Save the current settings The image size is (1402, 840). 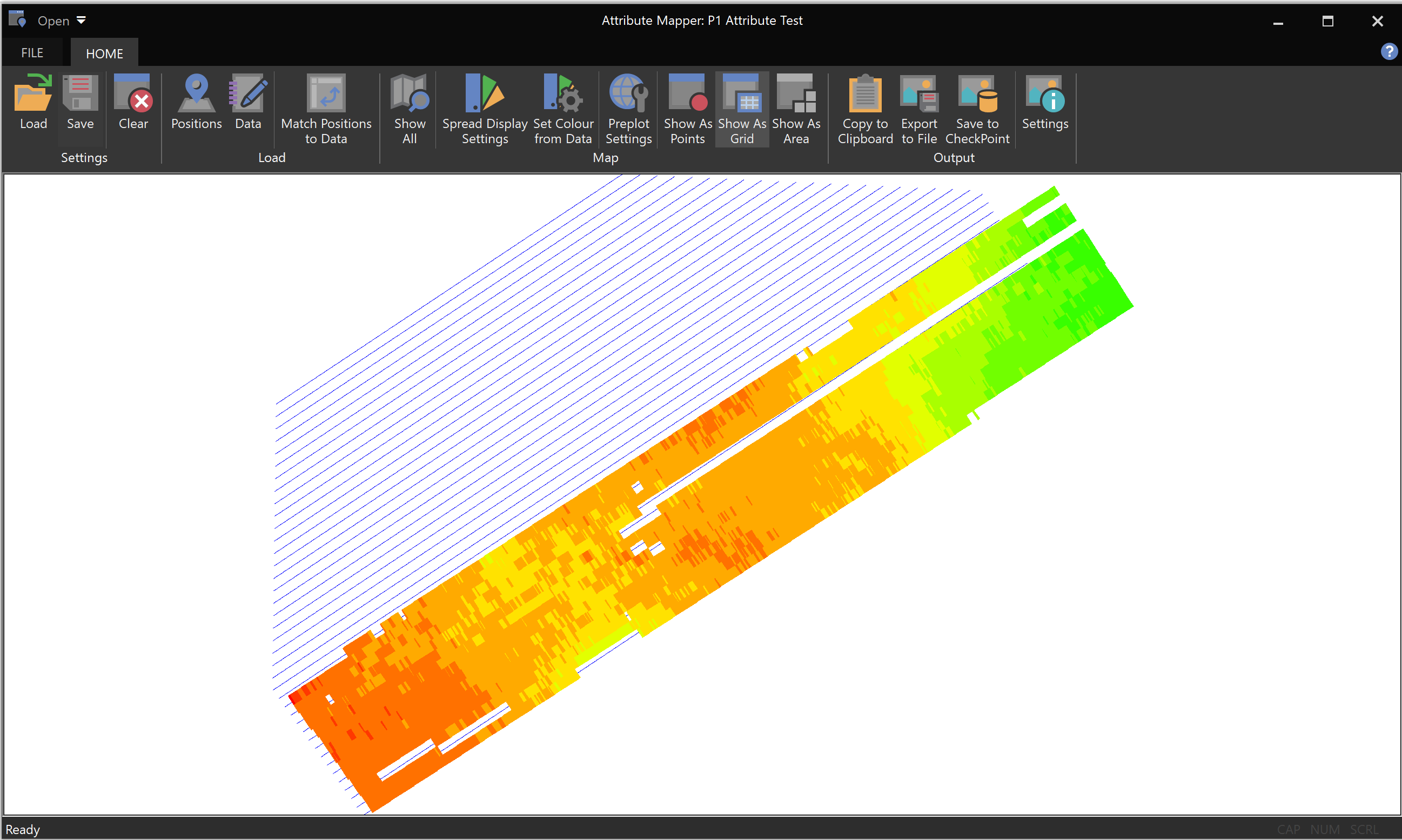(x=80, y=103)
